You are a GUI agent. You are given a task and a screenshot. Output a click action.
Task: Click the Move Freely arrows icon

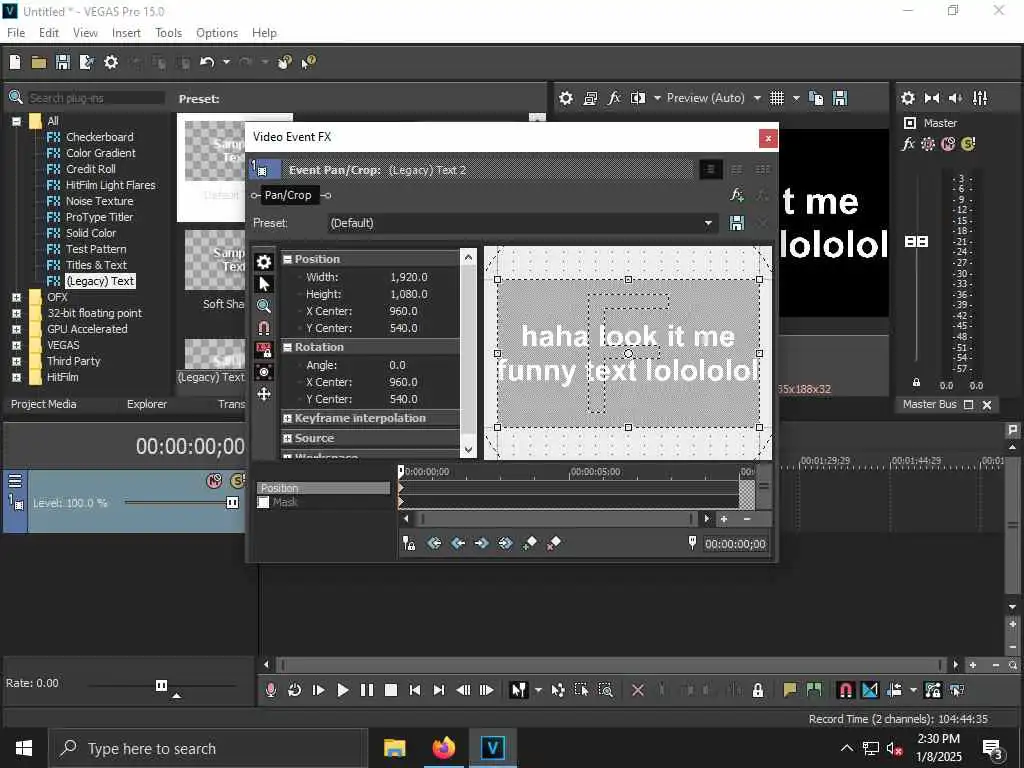264,394
